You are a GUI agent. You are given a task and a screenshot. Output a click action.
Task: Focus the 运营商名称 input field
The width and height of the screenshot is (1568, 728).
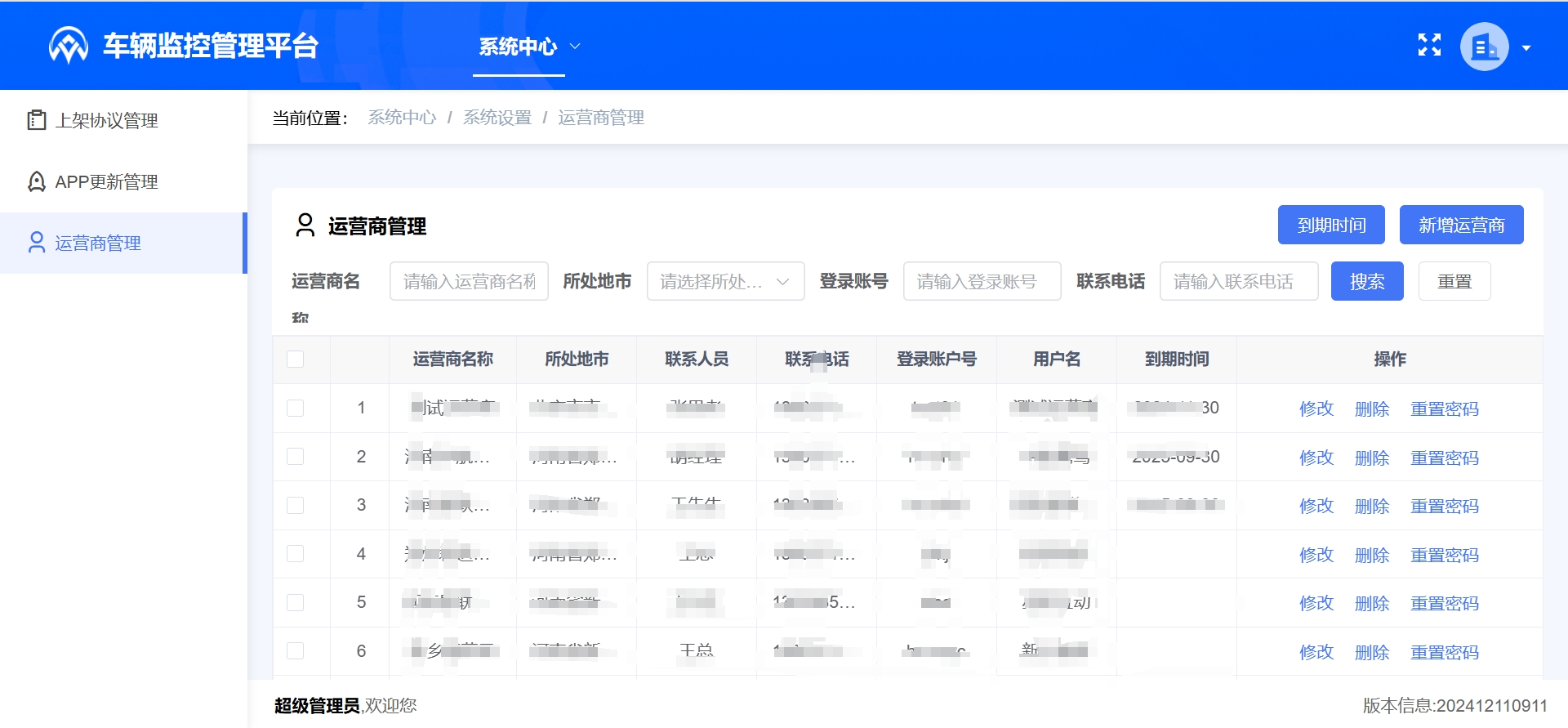point(469,281)
